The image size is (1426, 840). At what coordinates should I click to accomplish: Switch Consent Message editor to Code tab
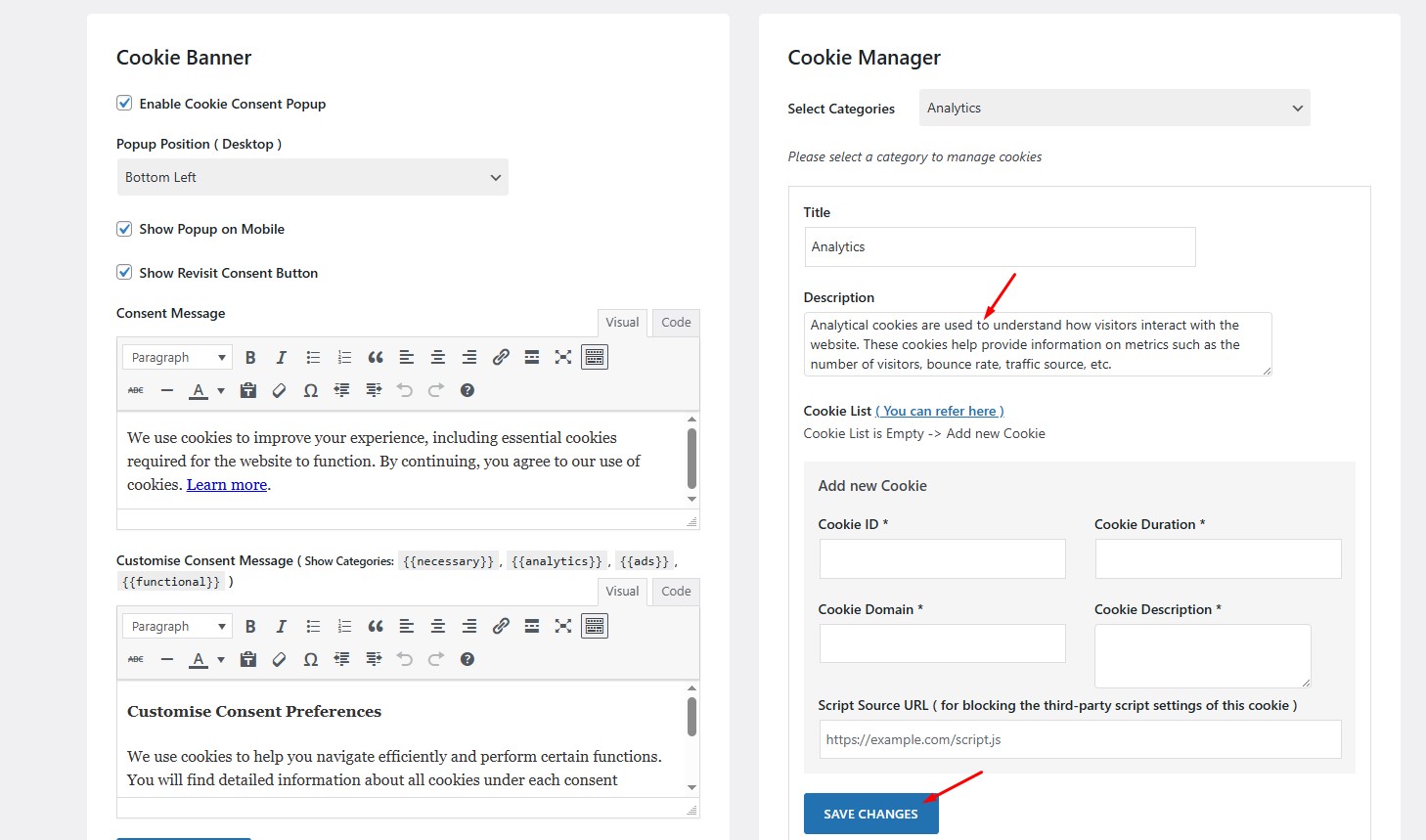click(676, 323)
